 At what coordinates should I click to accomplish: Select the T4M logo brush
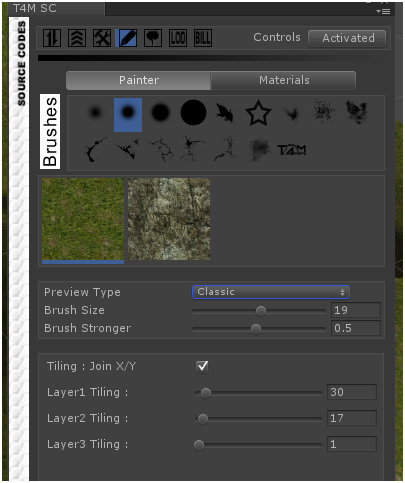pos(292,150)
